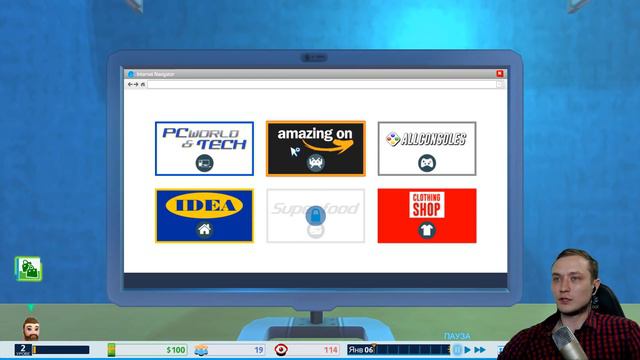Screen dimensions: 640x360
Task: Open the PC World & Tech store
Action: pos(204,149)
